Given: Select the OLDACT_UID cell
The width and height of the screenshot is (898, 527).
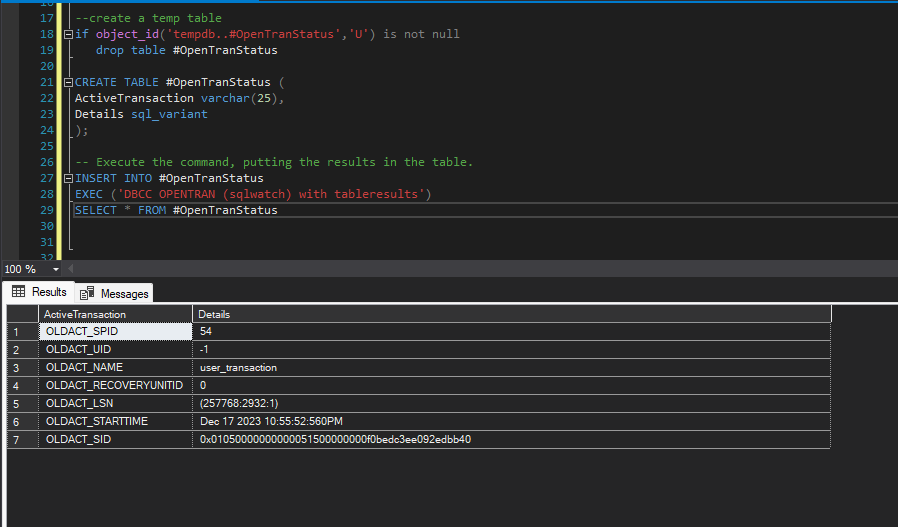Looking at the screenshot, I should [115, 349].
